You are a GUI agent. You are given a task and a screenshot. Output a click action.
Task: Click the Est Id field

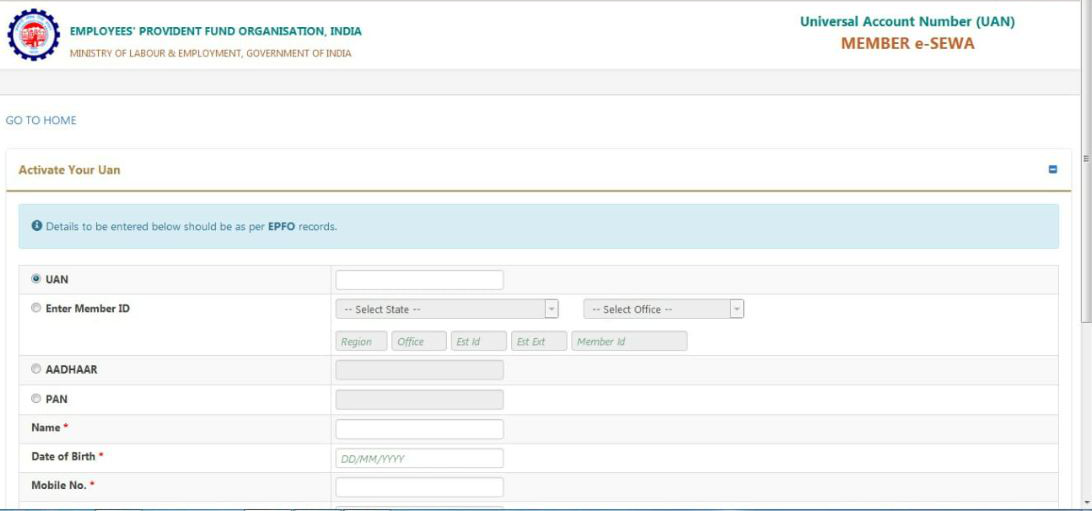coord(478,342)
